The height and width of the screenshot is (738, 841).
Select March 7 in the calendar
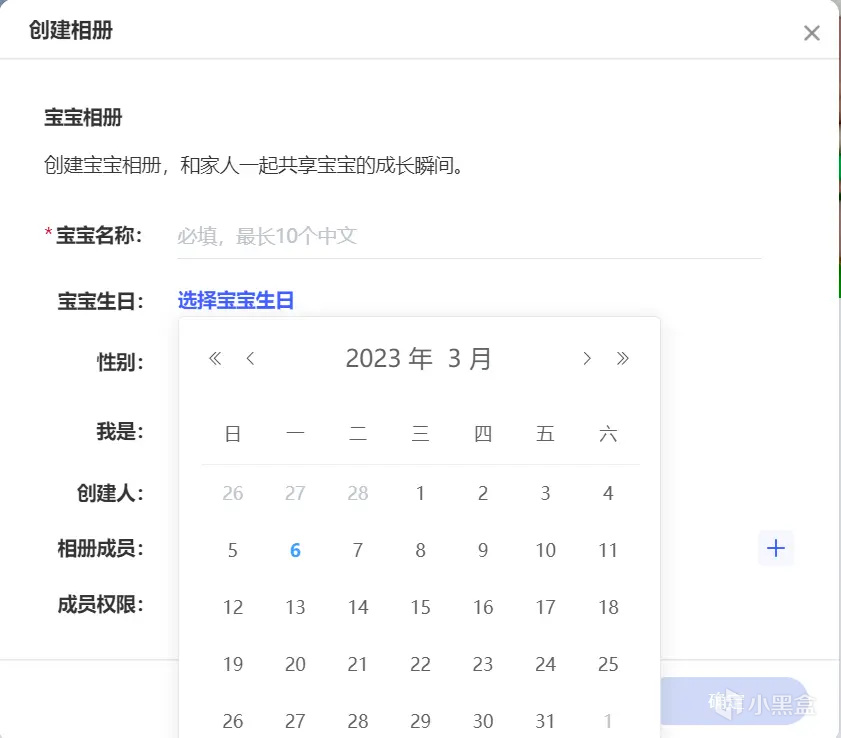(358, 550)
